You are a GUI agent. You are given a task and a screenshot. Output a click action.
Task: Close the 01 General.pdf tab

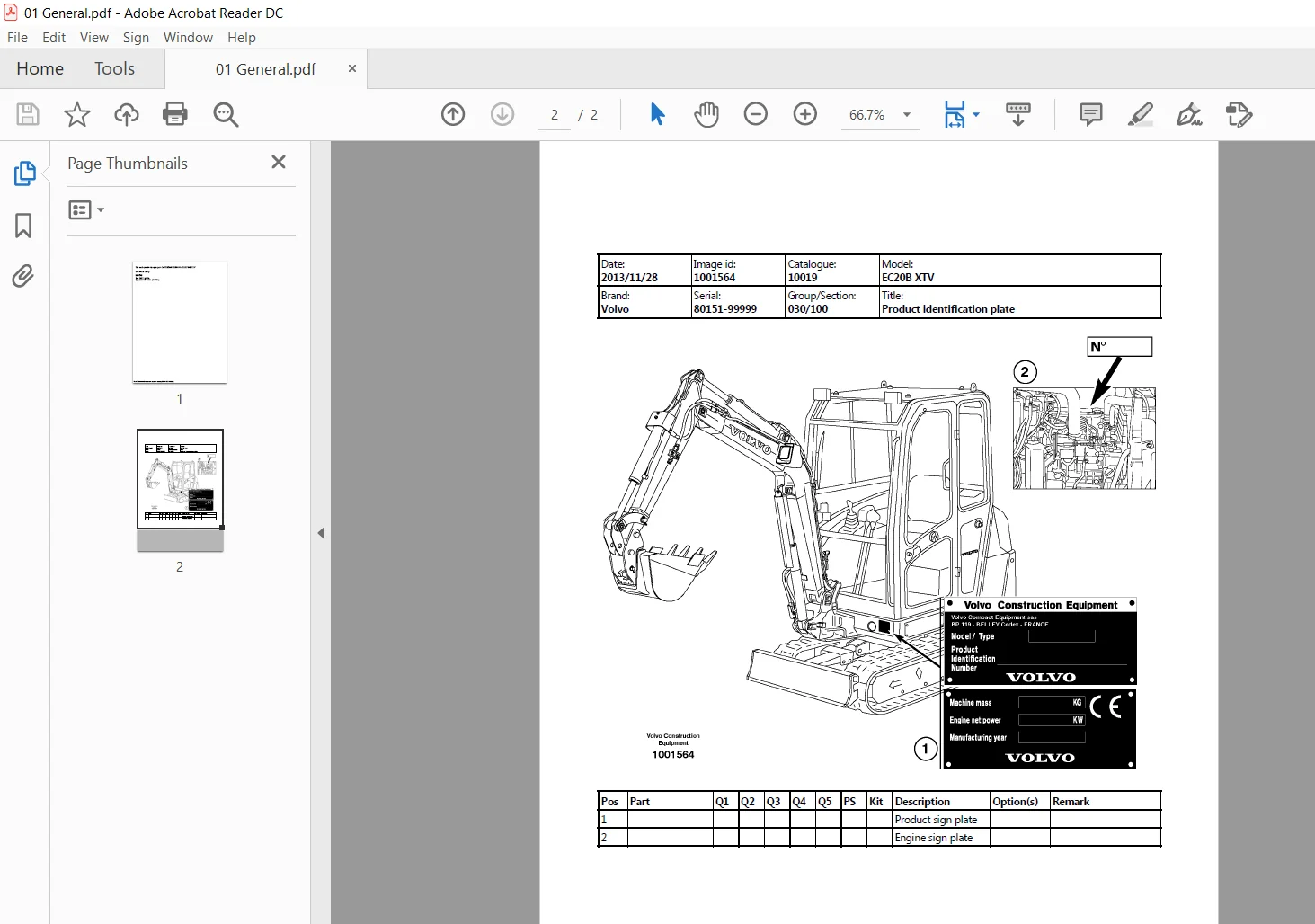(x=352, y=68)
